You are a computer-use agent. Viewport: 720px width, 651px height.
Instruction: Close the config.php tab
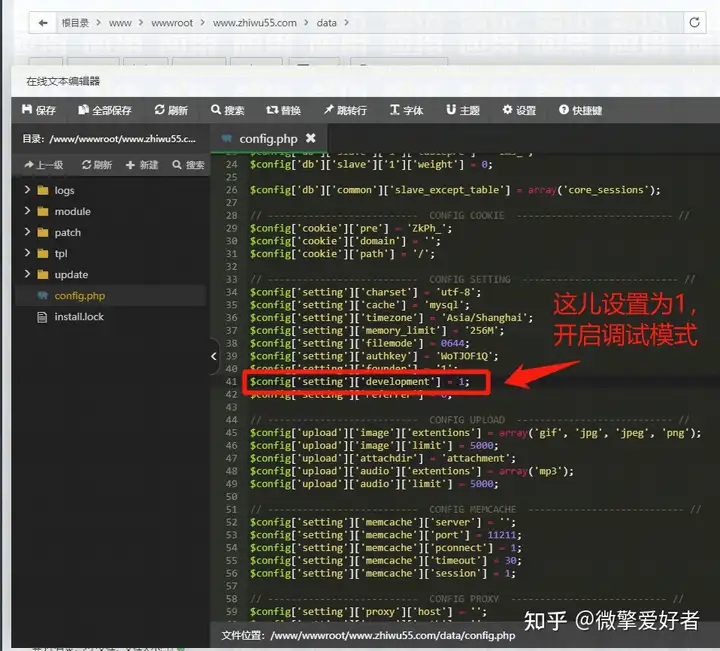click(x=311, y=138)
